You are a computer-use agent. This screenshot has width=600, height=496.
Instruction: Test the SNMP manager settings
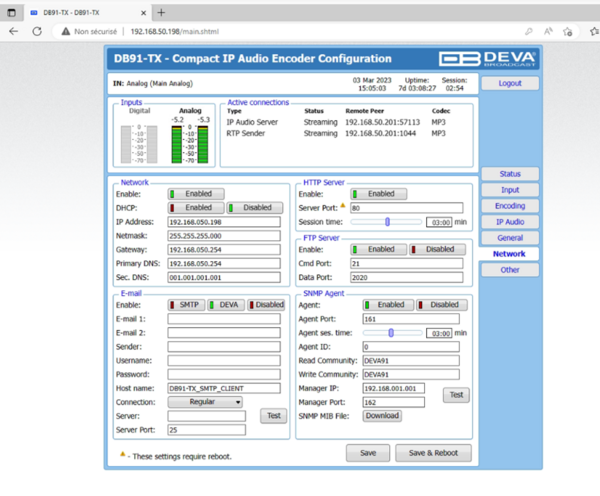tap(456, 395)
